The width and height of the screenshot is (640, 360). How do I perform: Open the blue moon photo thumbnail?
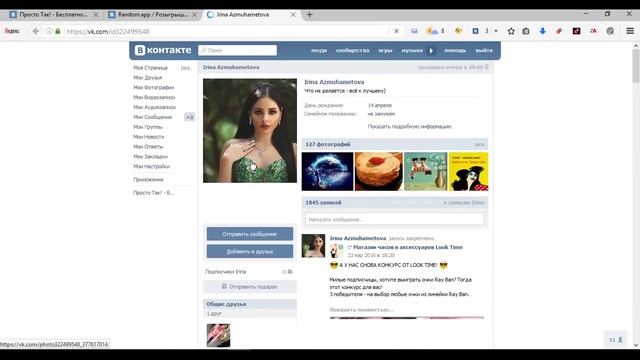(x=327, y=171)
